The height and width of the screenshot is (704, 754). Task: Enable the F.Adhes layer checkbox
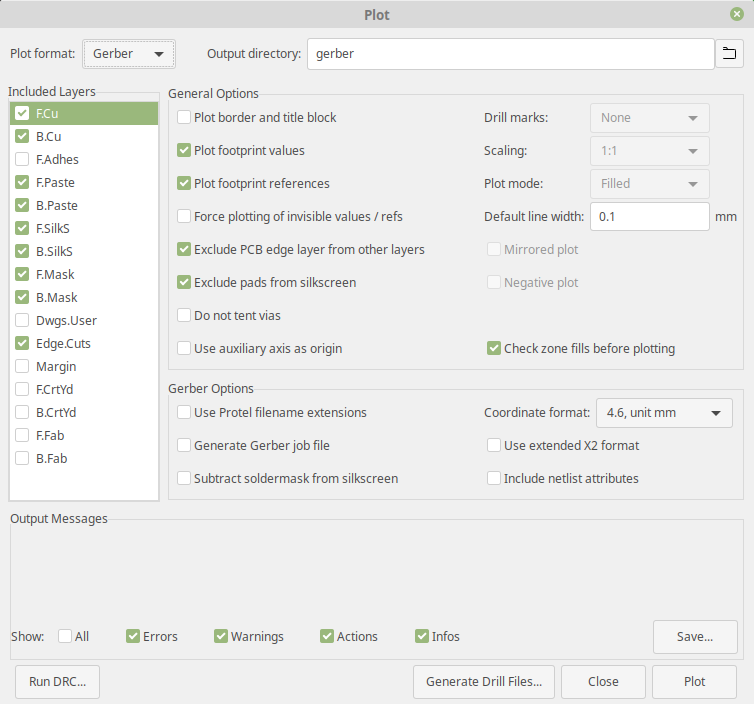[22, 160]
